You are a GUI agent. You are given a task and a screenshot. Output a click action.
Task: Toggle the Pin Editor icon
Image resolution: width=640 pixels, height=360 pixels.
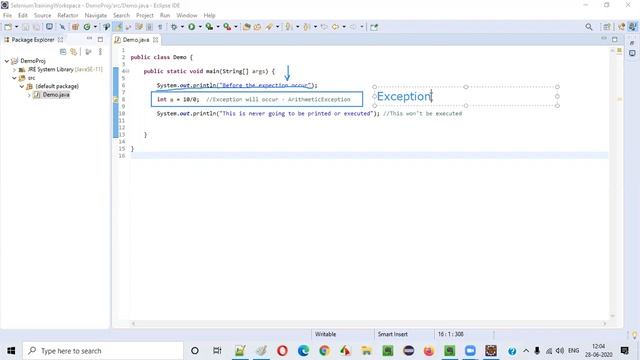coord(374,27)
